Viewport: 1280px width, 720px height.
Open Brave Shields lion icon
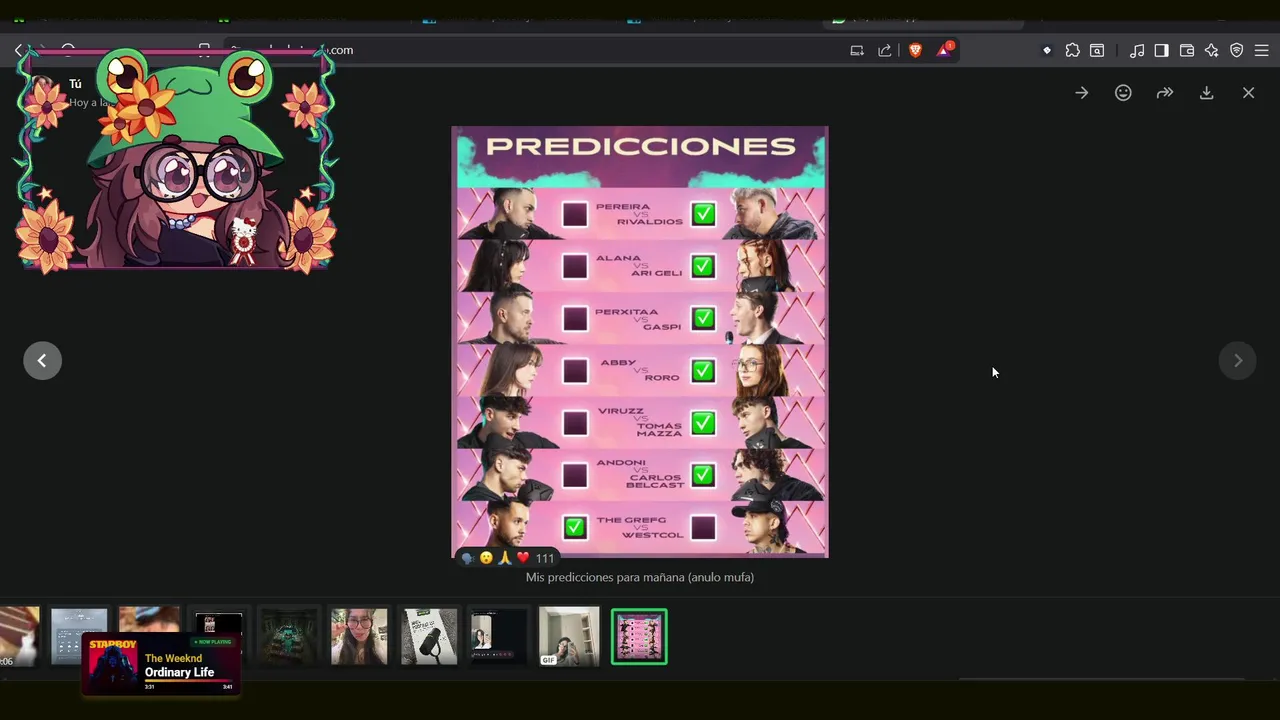pyautogui.click(x=915, y=50)
